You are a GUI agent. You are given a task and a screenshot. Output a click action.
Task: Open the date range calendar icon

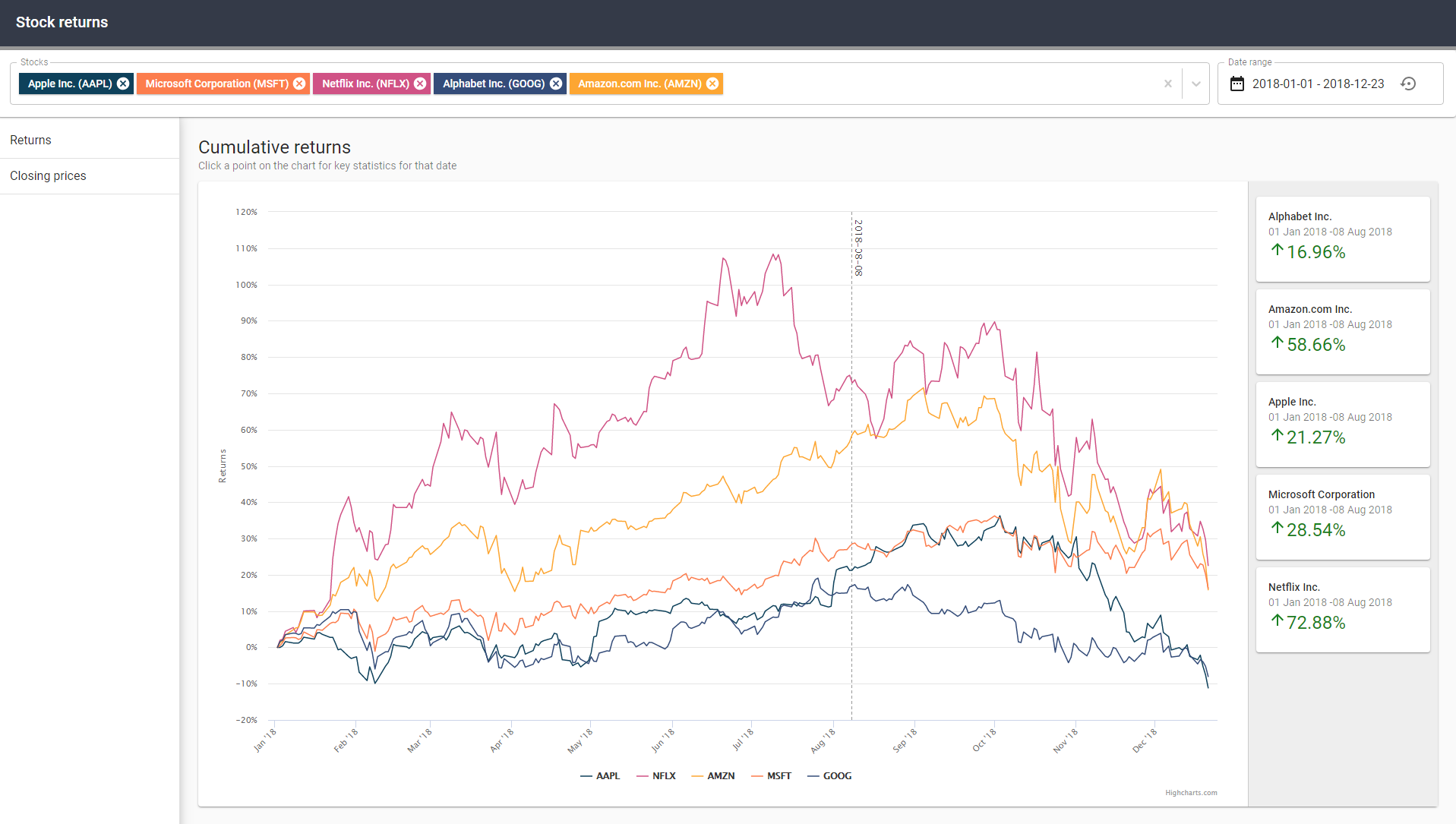tap(1237, 84)
